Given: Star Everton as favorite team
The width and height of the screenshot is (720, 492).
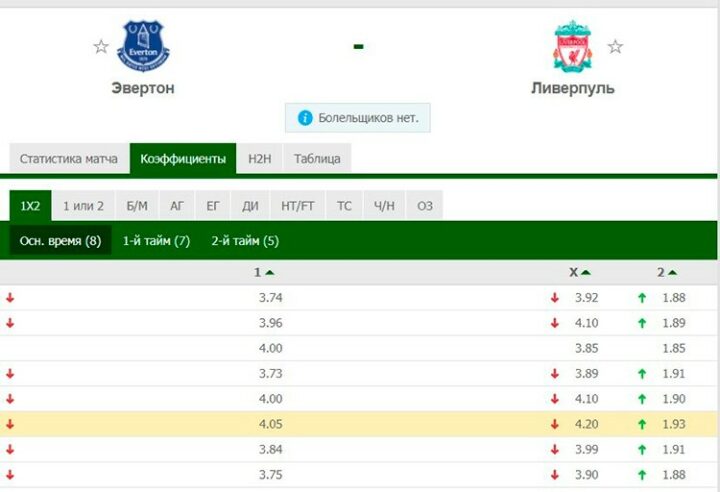Looking at the screenshot, I should pos(100,46).
